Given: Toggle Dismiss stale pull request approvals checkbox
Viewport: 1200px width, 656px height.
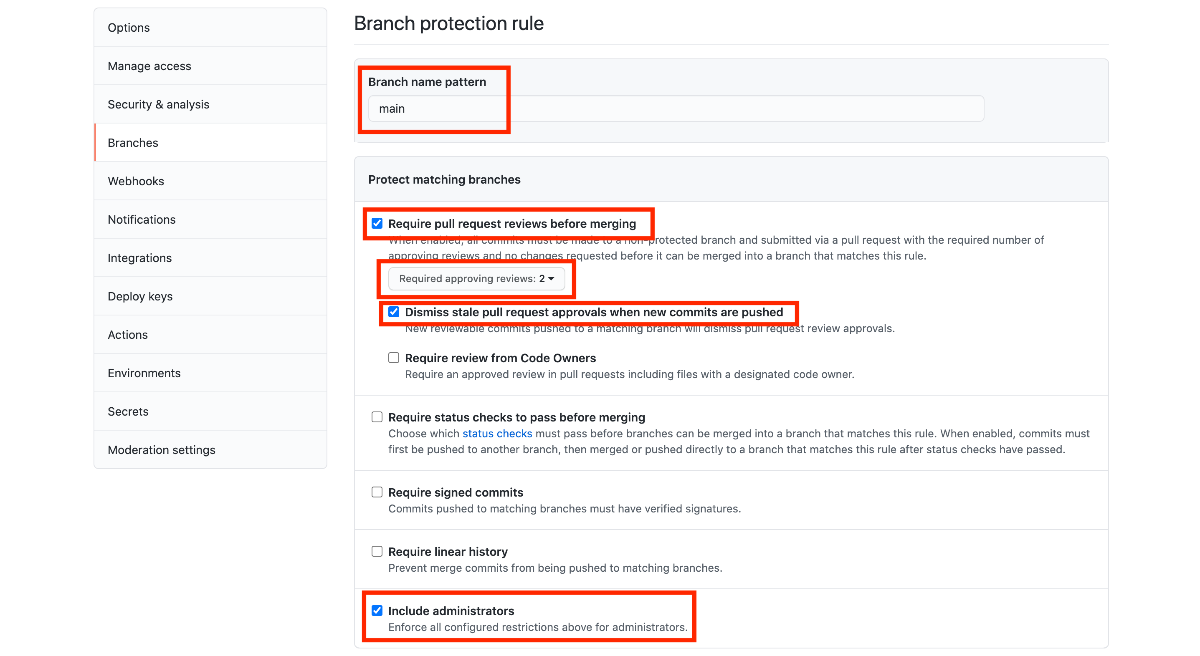Looking at the screenshot, I should [x=394, y=312].
